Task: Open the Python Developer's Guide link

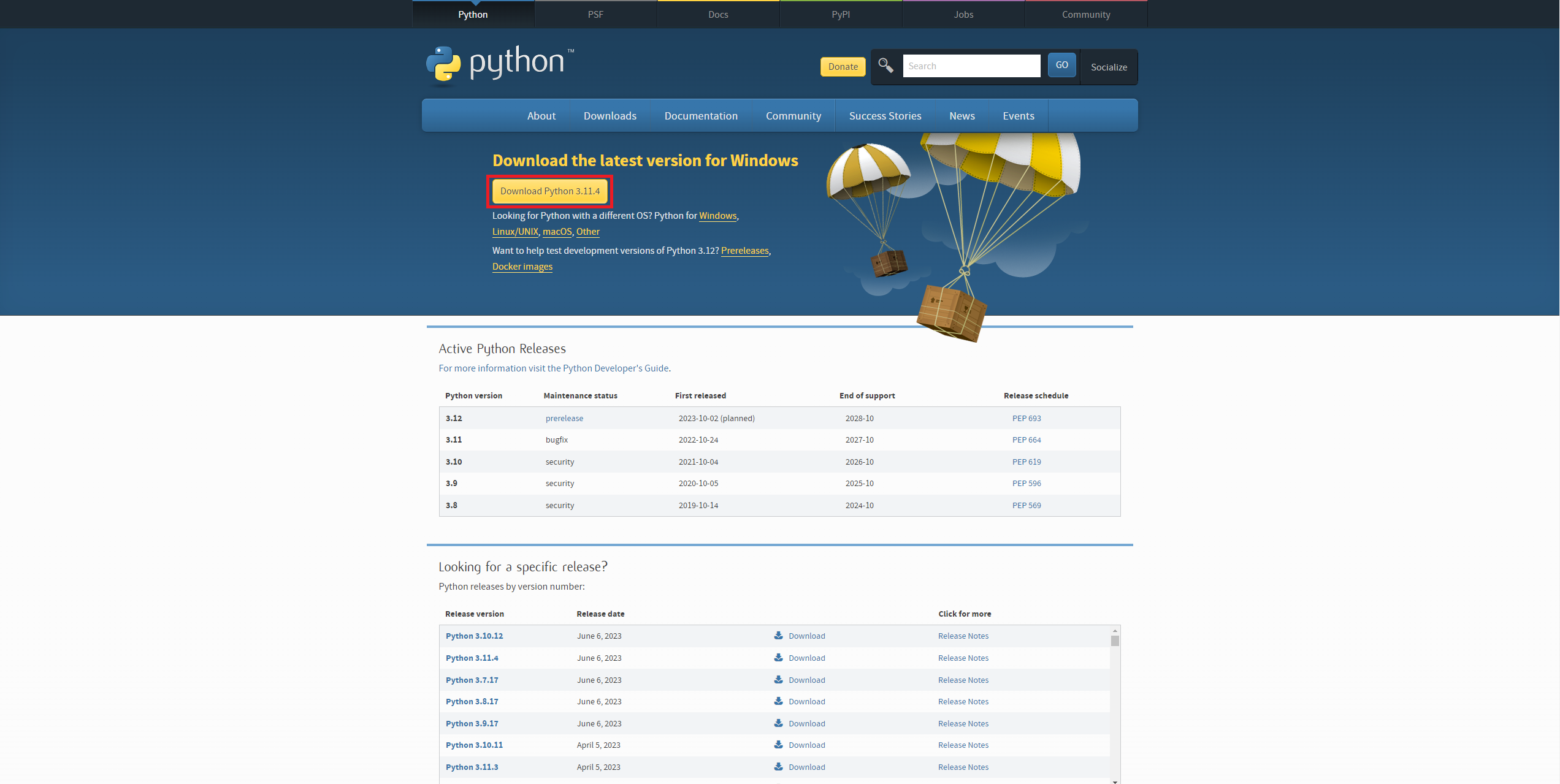Action: 554,368
